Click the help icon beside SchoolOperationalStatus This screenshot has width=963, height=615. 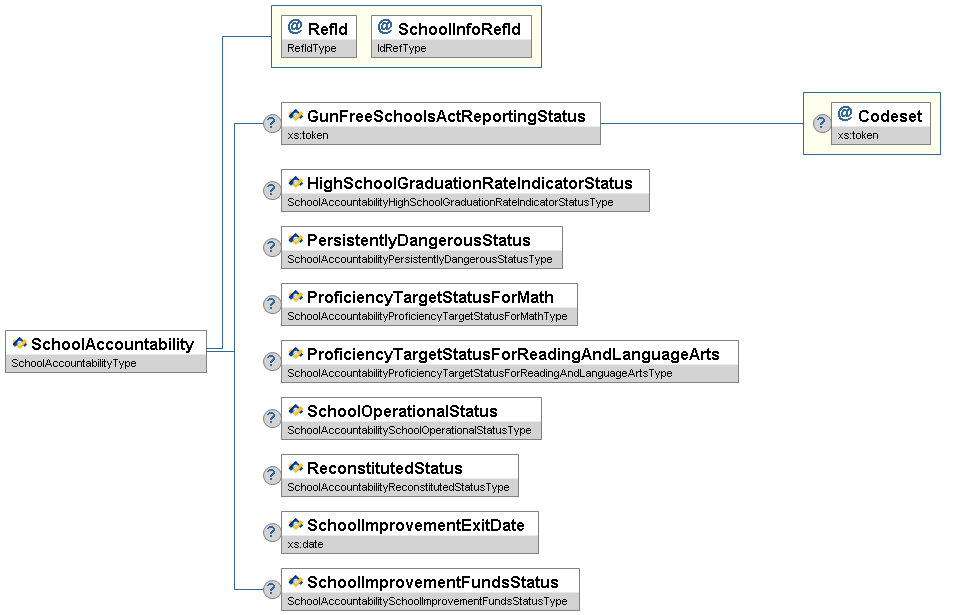(x=270, y=419)
